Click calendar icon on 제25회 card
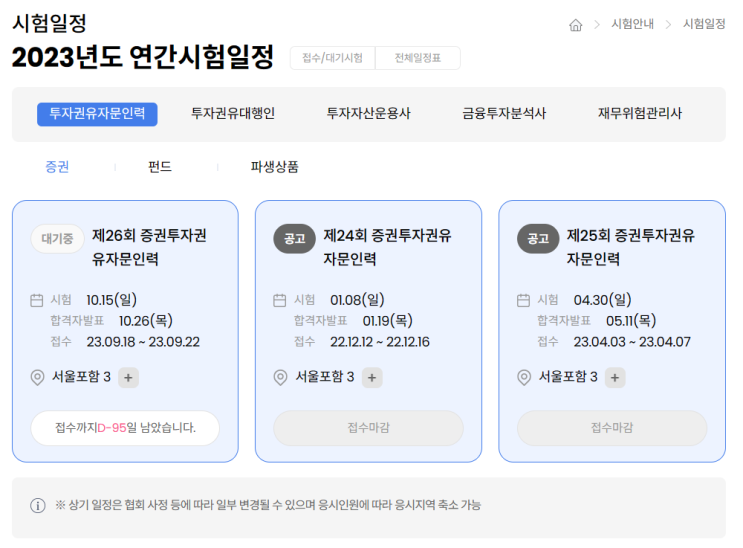 click(x=523, y=301)
